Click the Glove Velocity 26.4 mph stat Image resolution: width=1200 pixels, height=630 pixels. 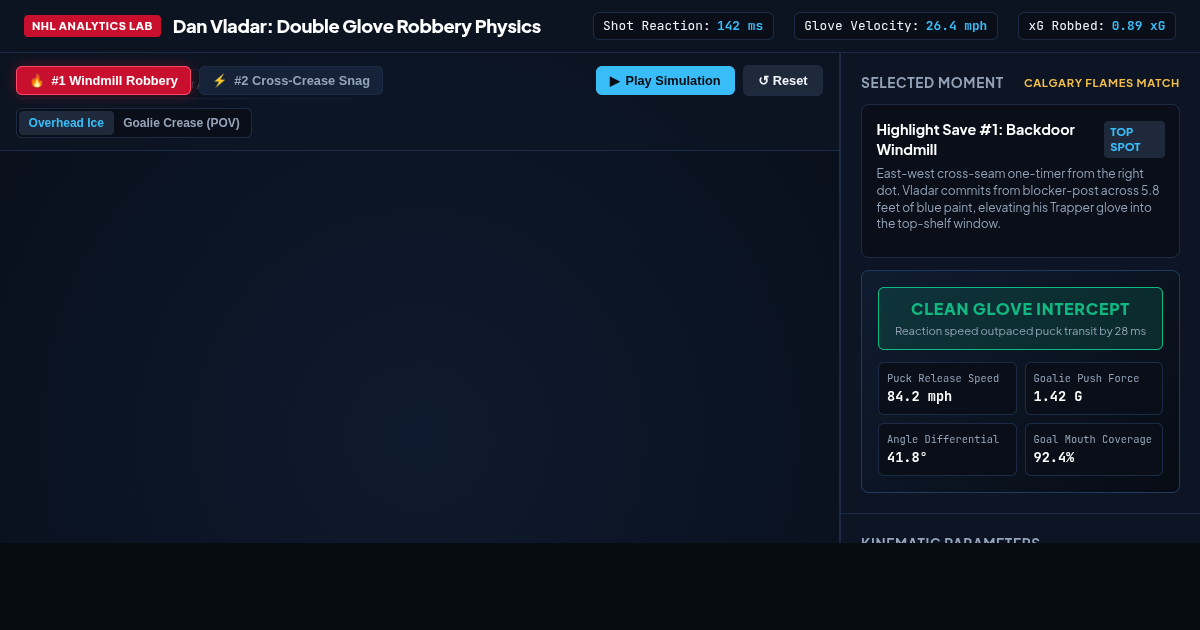pyautogui.click(x=896, y=26)
